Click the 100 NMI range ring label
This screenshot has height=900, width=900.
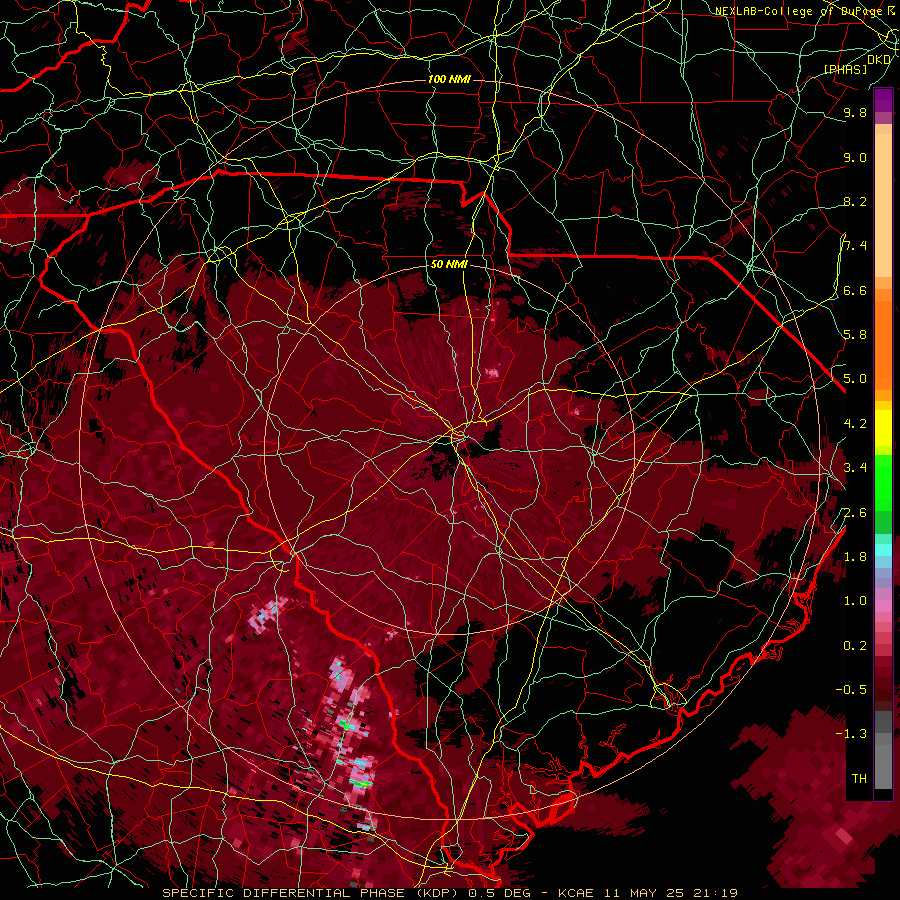449,79
